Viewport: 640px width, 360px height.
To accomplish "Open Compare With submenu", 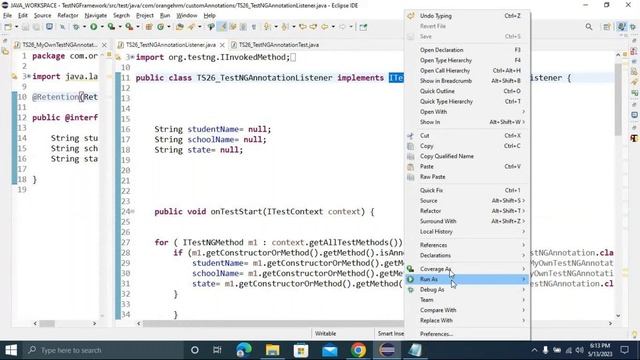I will tap(467, 310).
